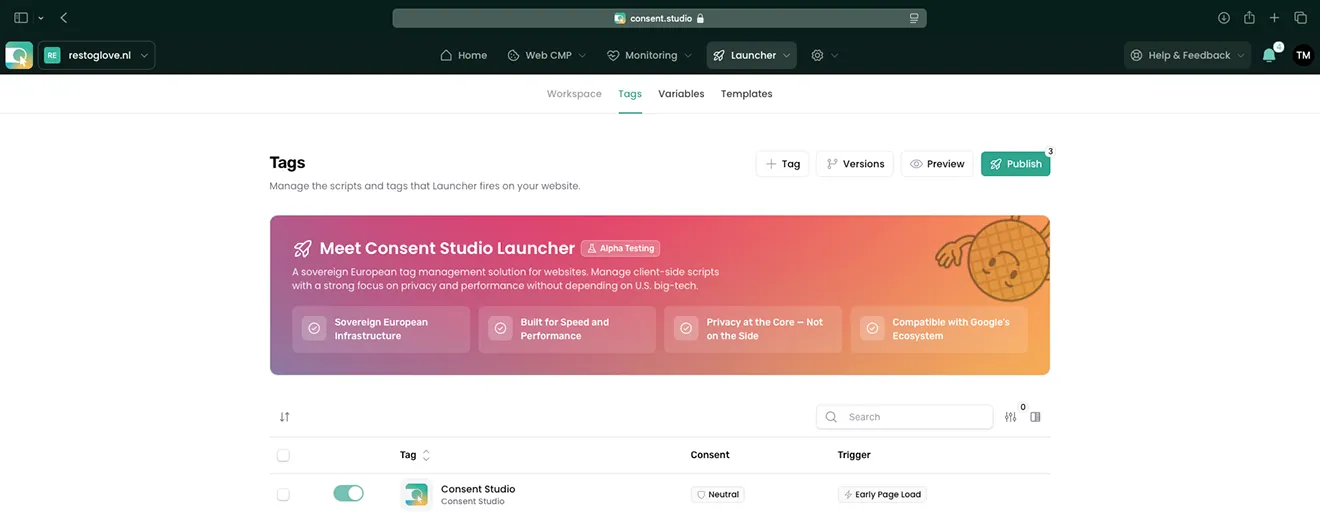Sort by Tag column header

point(415,455)
